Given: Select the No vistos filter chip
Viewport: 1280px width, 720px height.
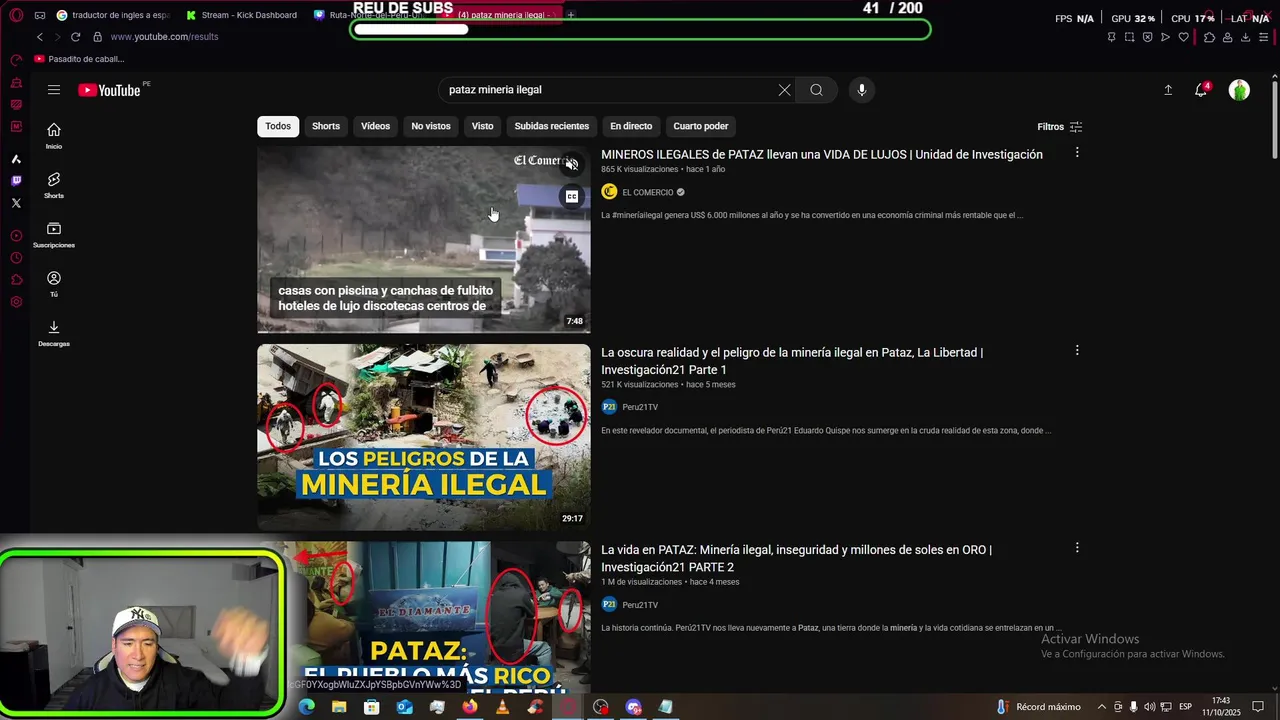Looking at the screenshot, I should pos(431,126).
